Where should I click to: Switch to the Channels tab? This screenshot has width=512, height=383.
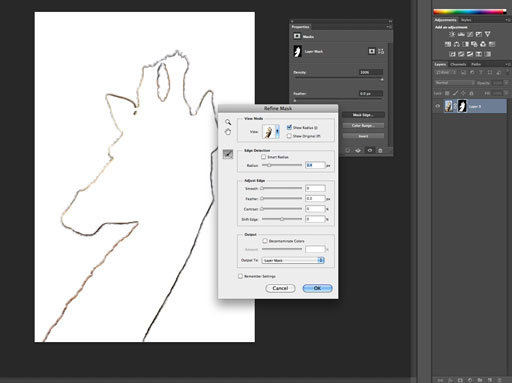458,64
